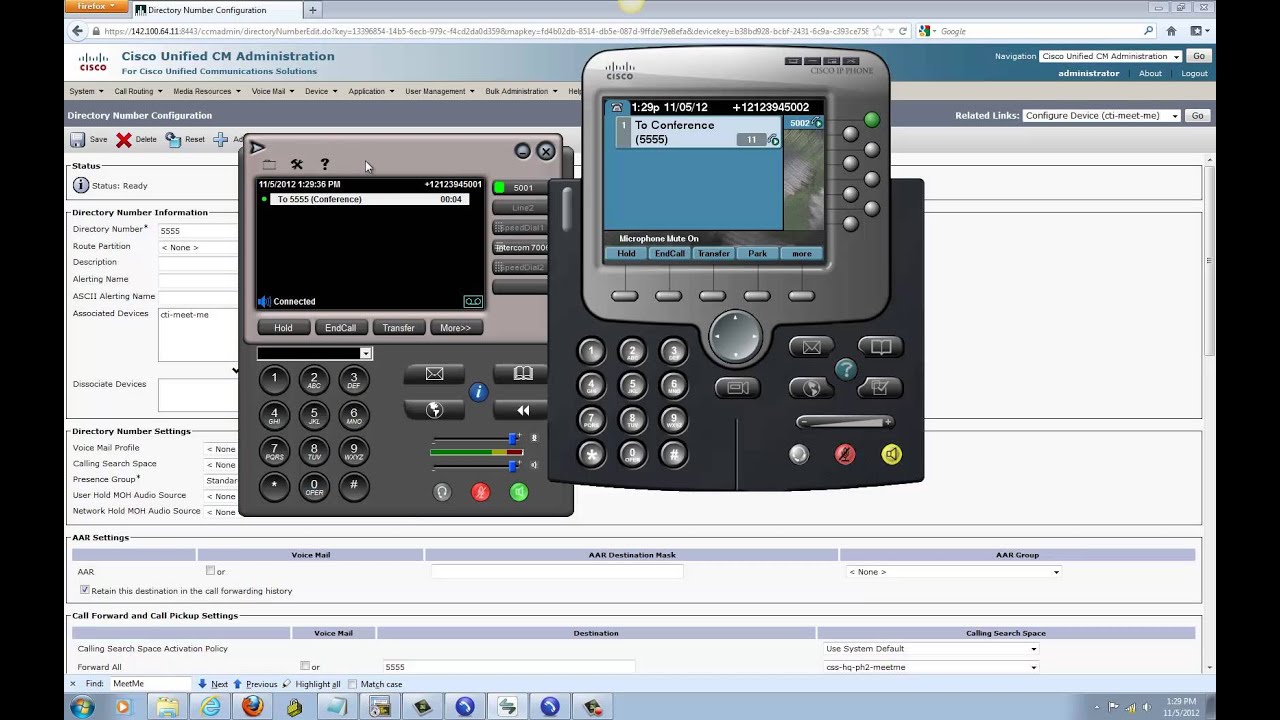Click the rewind arrows button on the dark softphone

(x=522, y=410)
